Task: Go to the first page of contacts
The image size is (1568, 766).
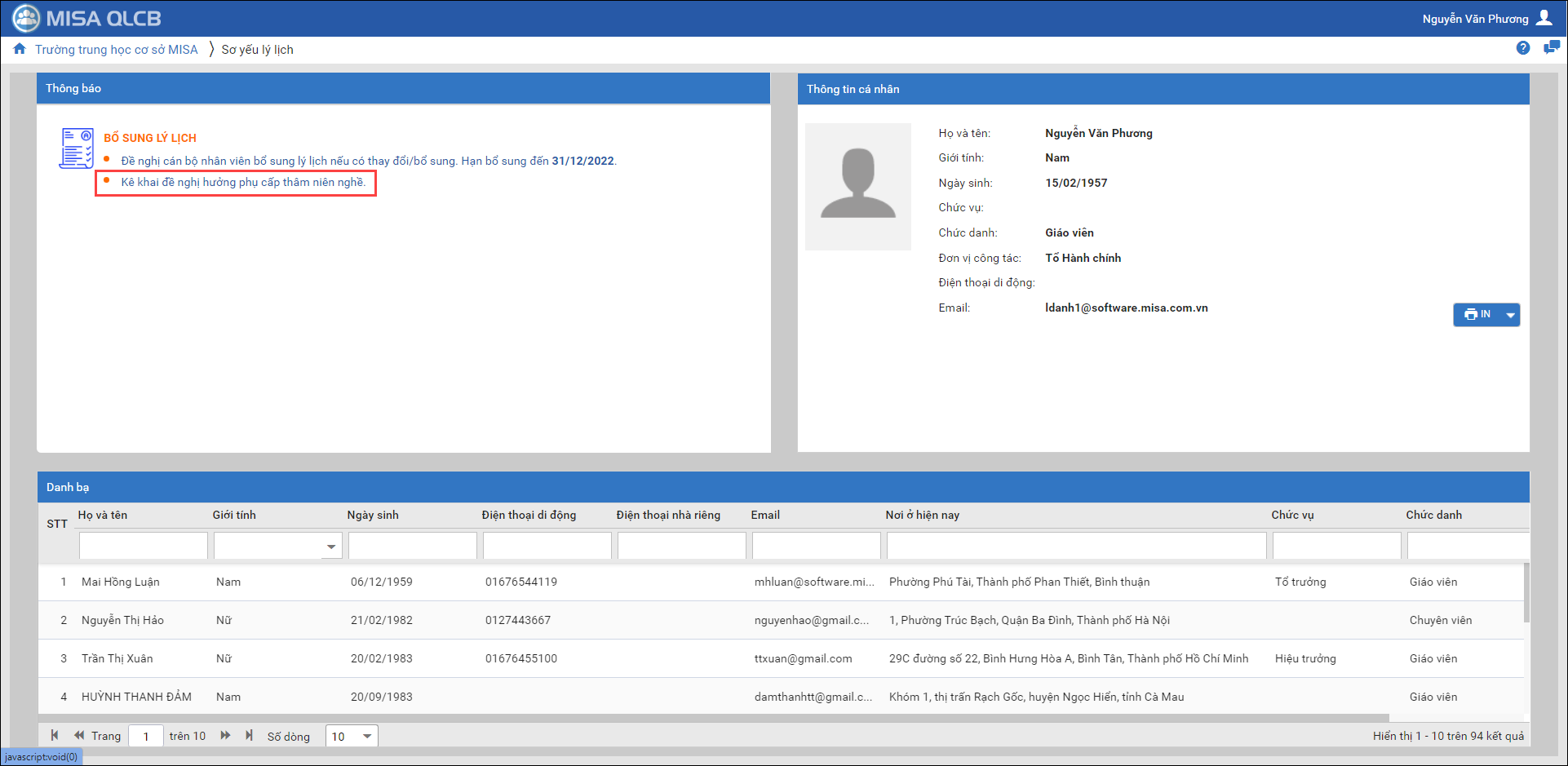Action: pyautogui.click(x=55, y=735)
